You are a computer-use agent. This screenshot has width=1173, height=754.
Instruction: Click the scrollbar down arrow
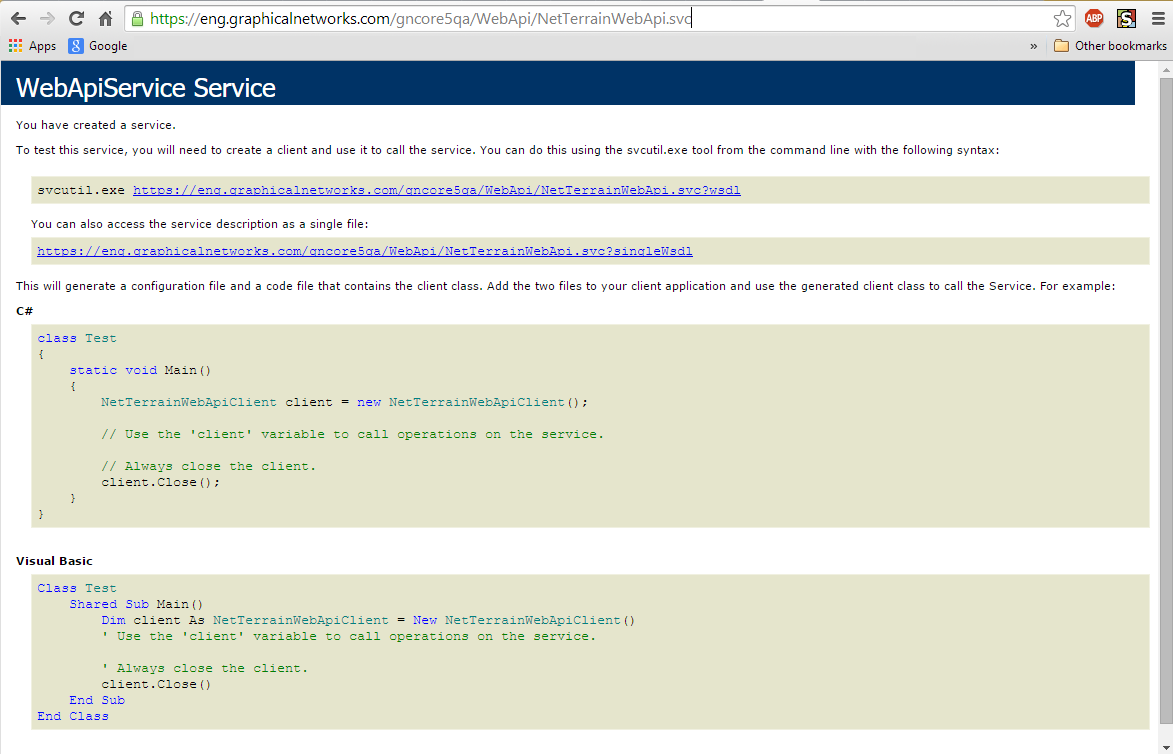tap(1164, 745)
